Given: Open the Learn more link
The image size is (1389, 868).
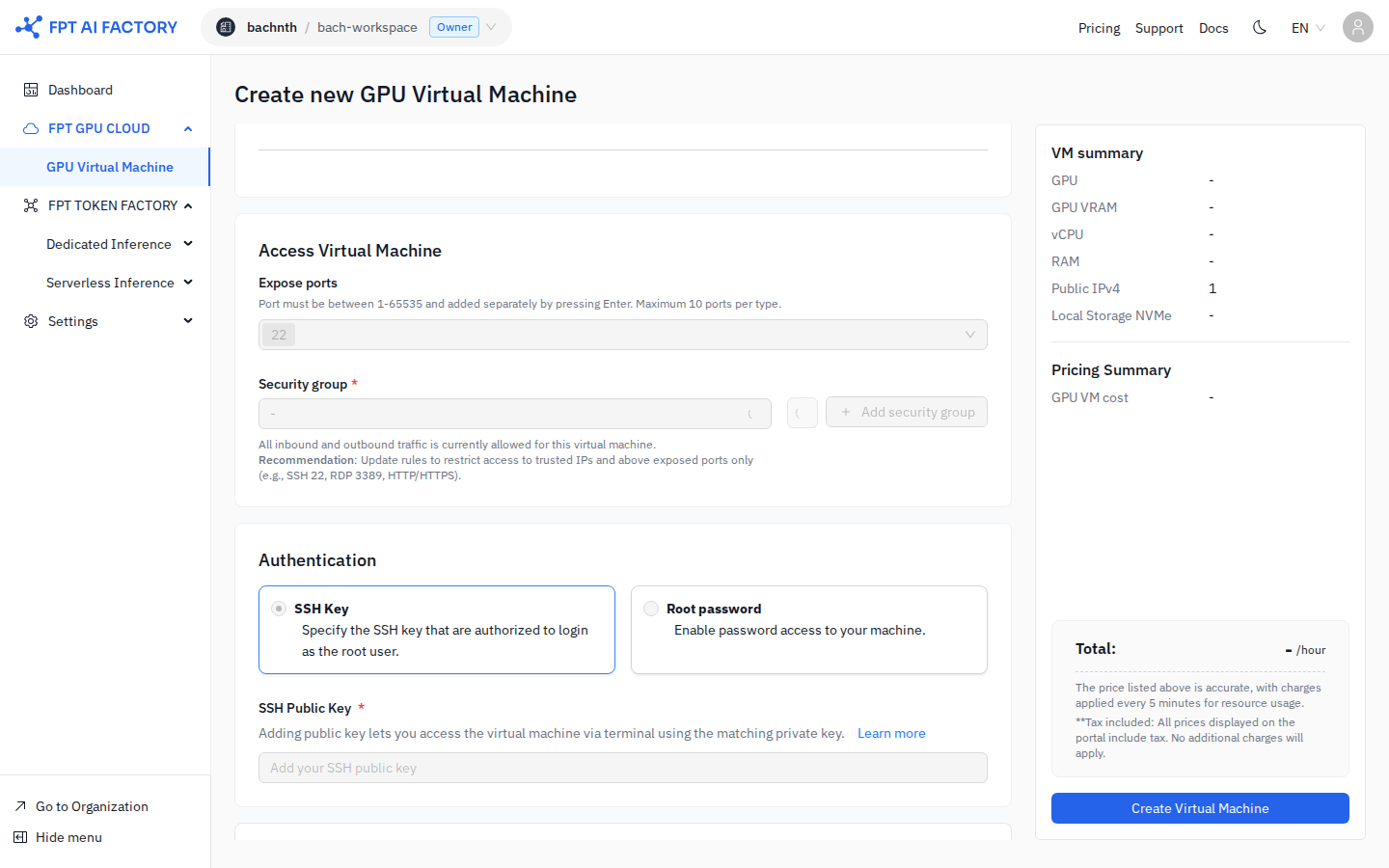Looking at the screenshot, I should tap(891, 733).
